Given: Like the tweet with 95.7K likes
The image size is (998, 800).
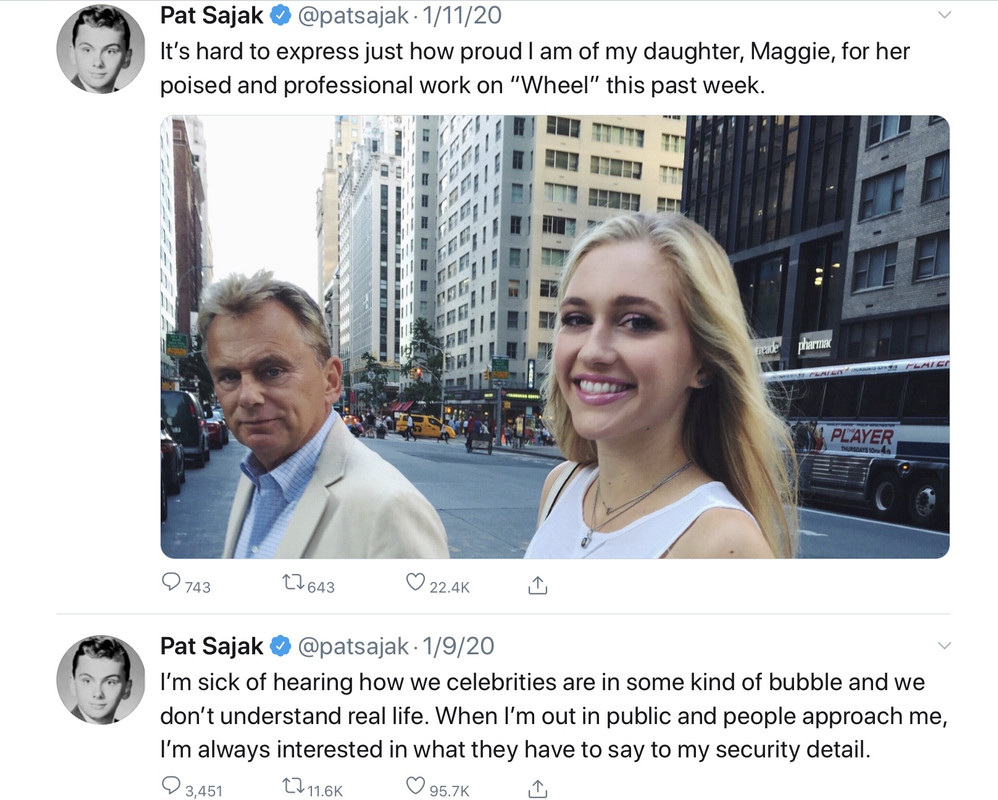Looking at the screenshot, I should point(415,786).
